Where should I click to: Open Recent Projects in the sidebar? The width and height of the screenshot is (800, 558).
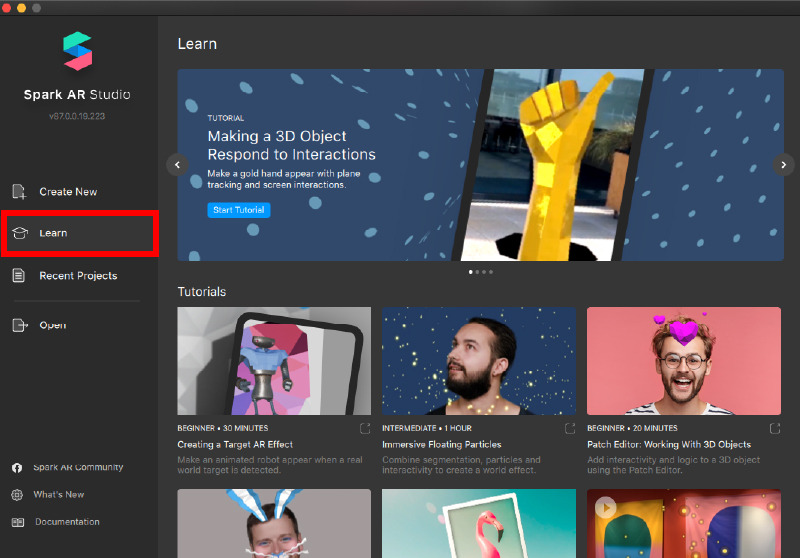[x=78, y=275]
